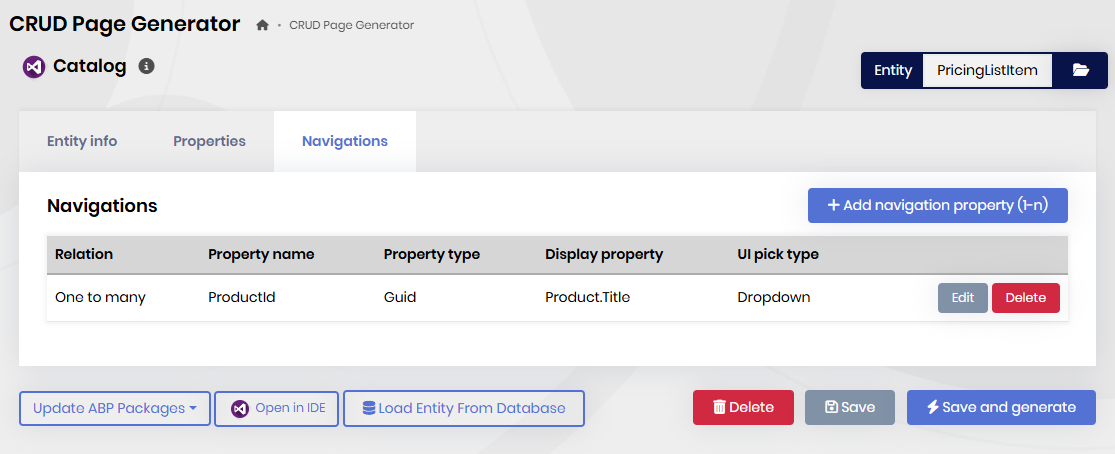Click the home icon in breadcrumb
The image size is (1115, 454).
pyautogui.click(x=262, y=25)
